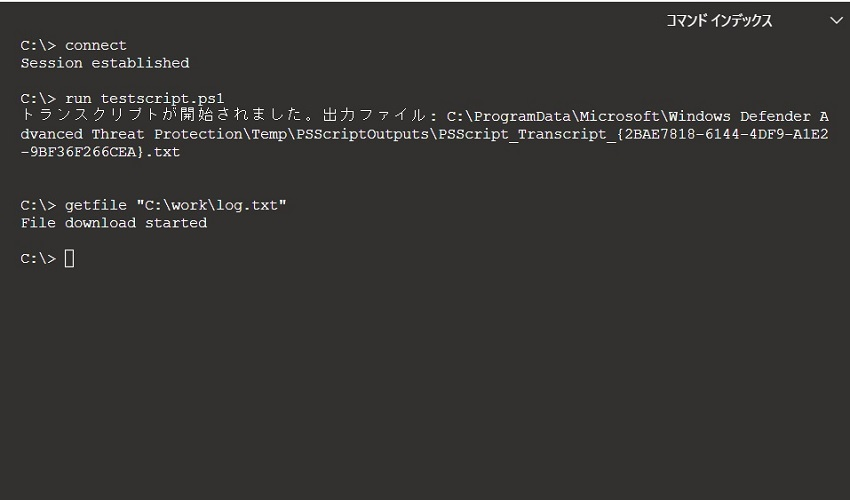Select the "Session established" output line
Screen dimensions: 850x500
tap(105, 63)
